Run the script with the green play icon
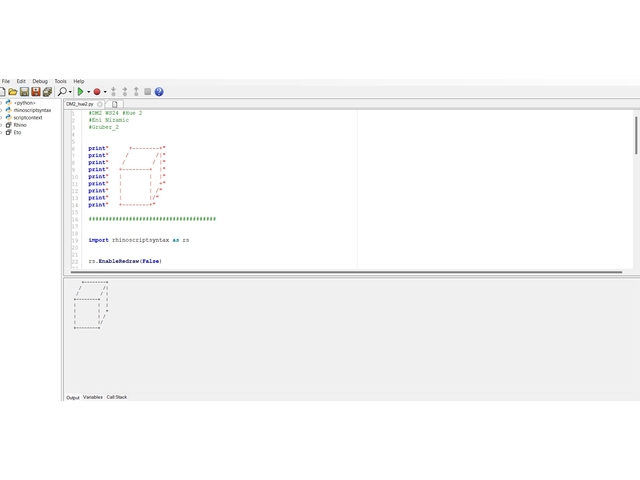This screenshot has height=480, width=640. [x=80, y=92]
